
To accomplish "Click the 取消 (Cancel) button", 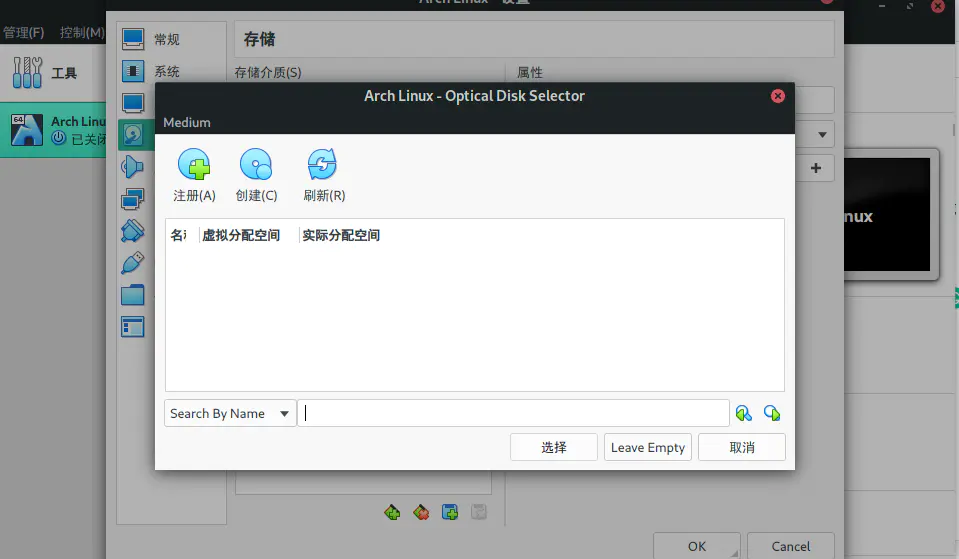I will (742, 447).
